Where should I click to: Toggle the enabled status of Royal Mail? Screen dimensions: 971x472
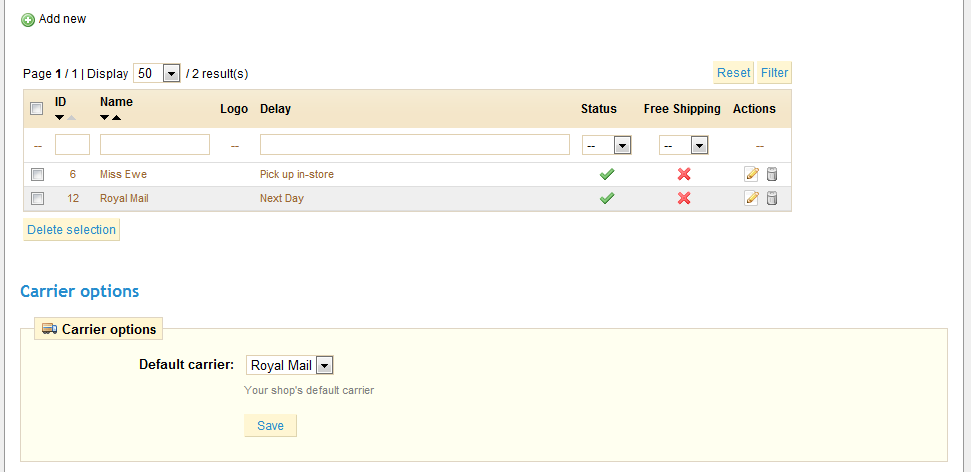point(606,198)
